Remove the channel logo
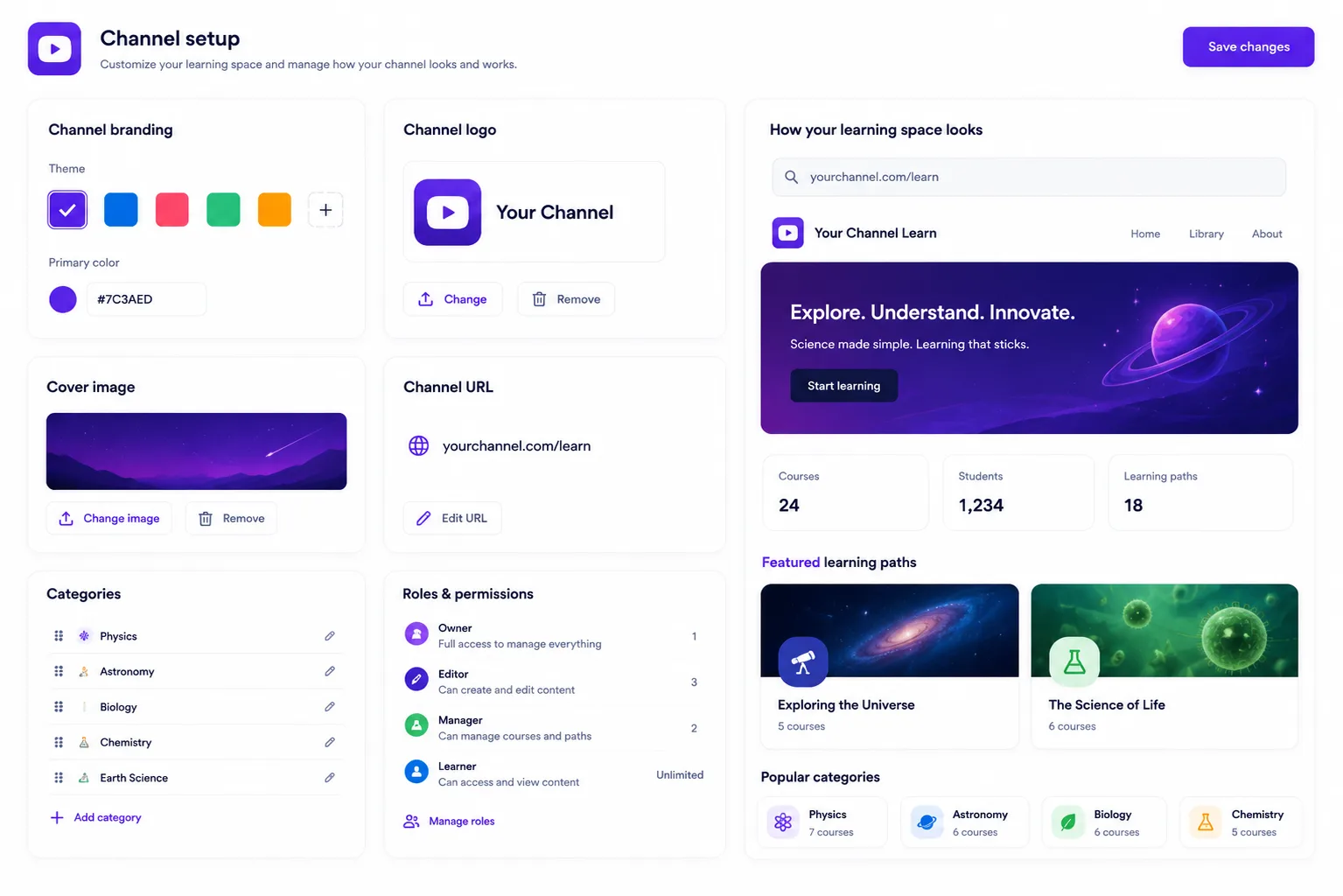 [566, 299]
